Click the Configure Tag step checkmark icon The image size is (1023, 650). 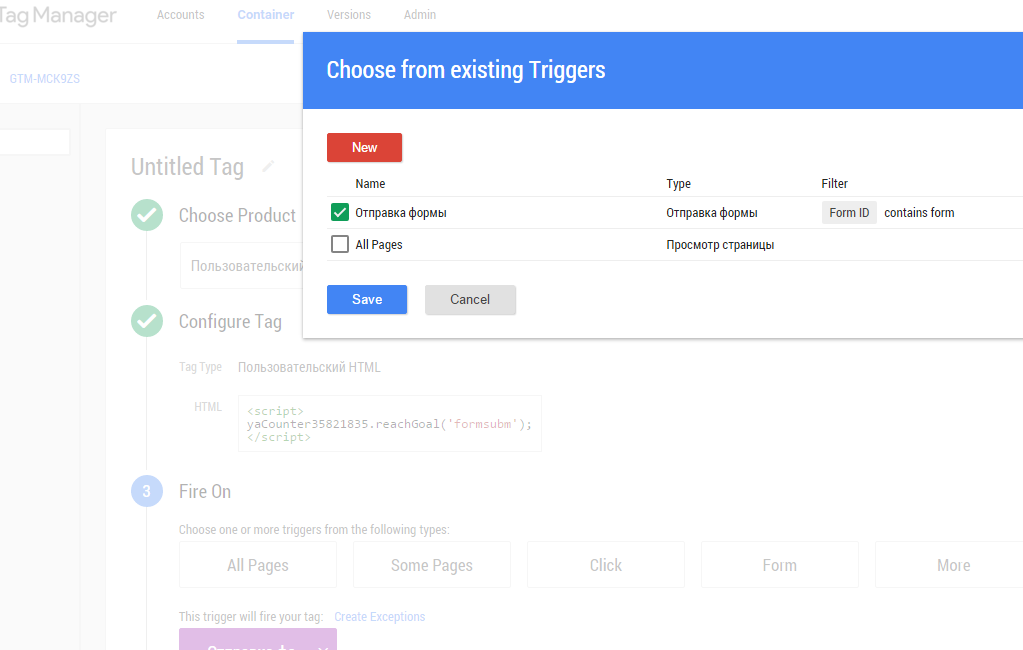pos(147,321)
